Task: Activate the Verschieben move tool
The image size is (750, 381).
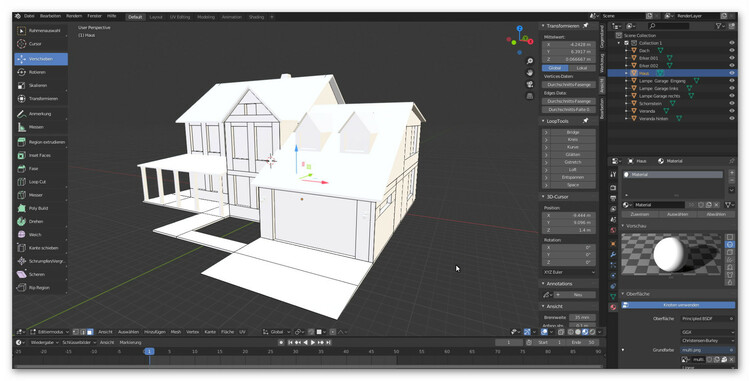Action: [x=41, y=59]
